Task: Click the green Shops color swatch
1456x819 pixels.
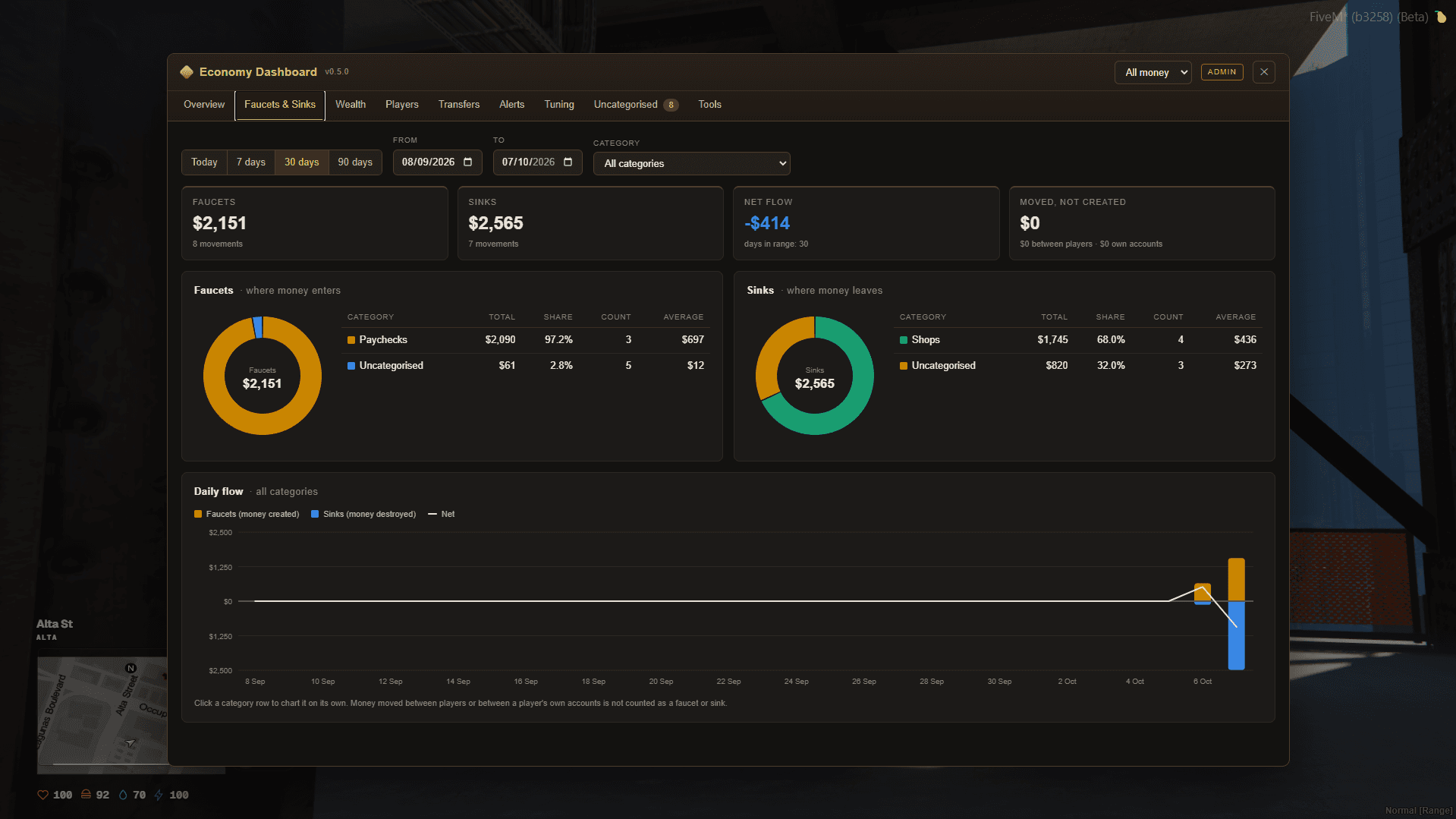Action: click(x=904, y=340)
